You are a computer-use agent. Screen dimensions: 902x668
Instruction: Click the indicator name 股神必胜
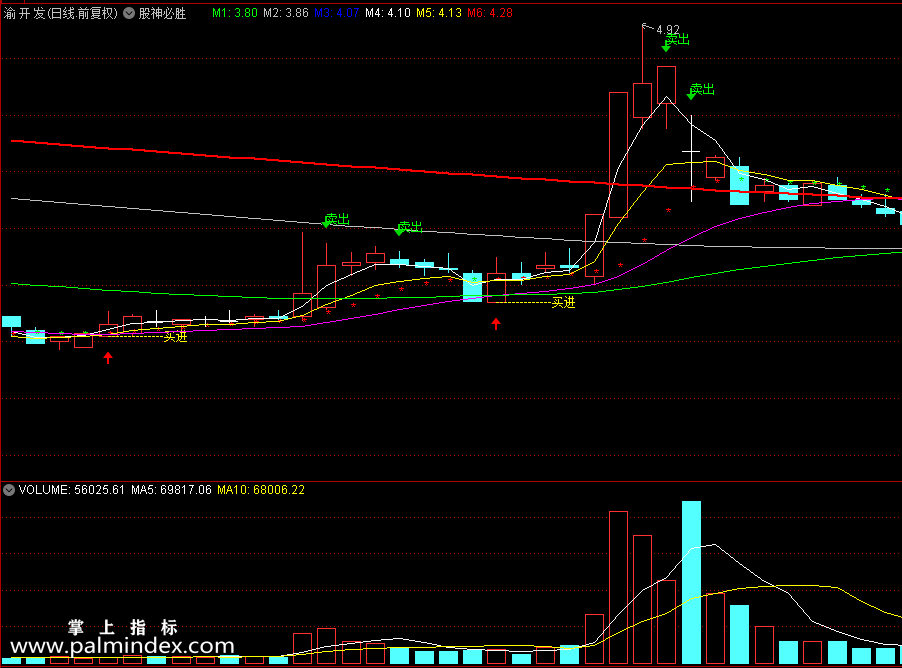point(162,13)
